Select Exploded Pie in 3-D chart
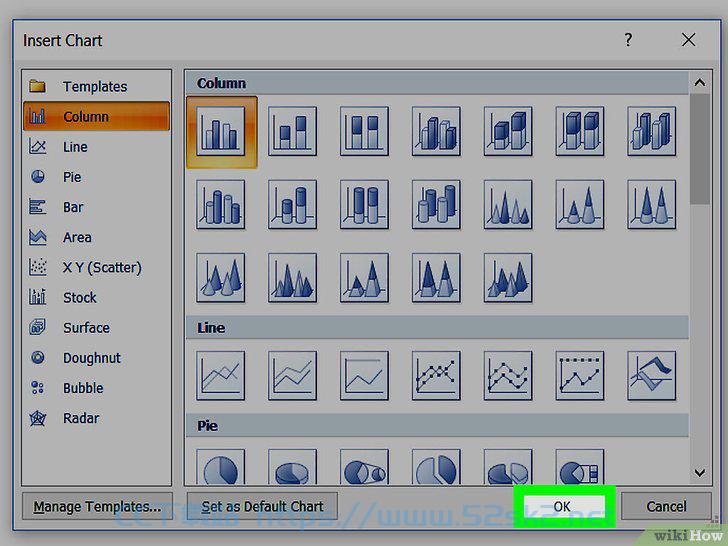The height and width of the screenshot is (546, 728). click(x=508, y=467)
